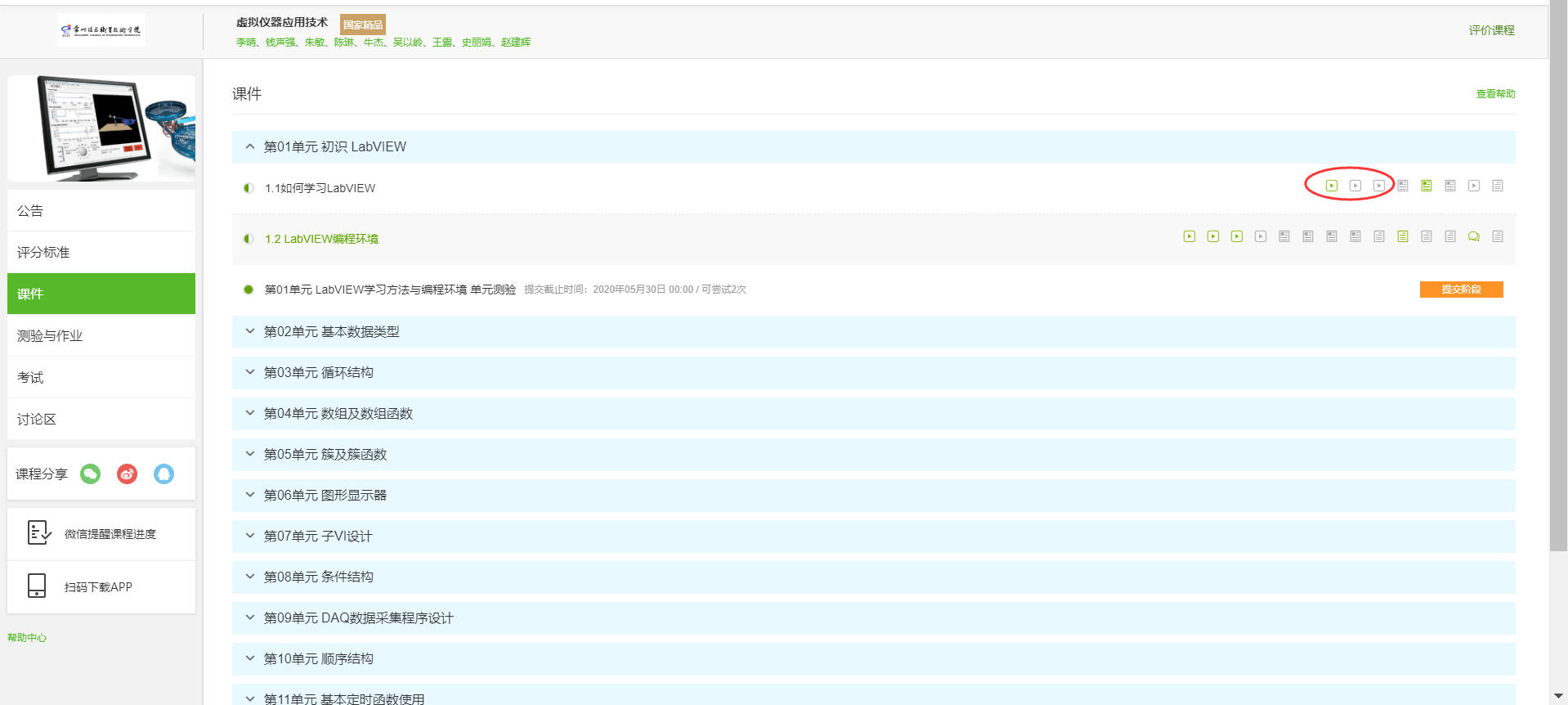
Task: Click the 国家精品 badge
Action: click(363, 25)
